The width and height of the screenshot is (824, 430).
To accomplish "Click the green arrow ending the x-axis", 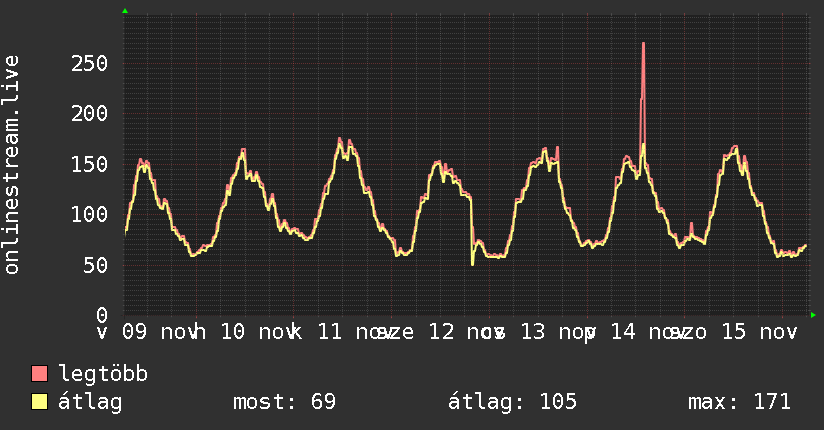I will pos(813,315).
